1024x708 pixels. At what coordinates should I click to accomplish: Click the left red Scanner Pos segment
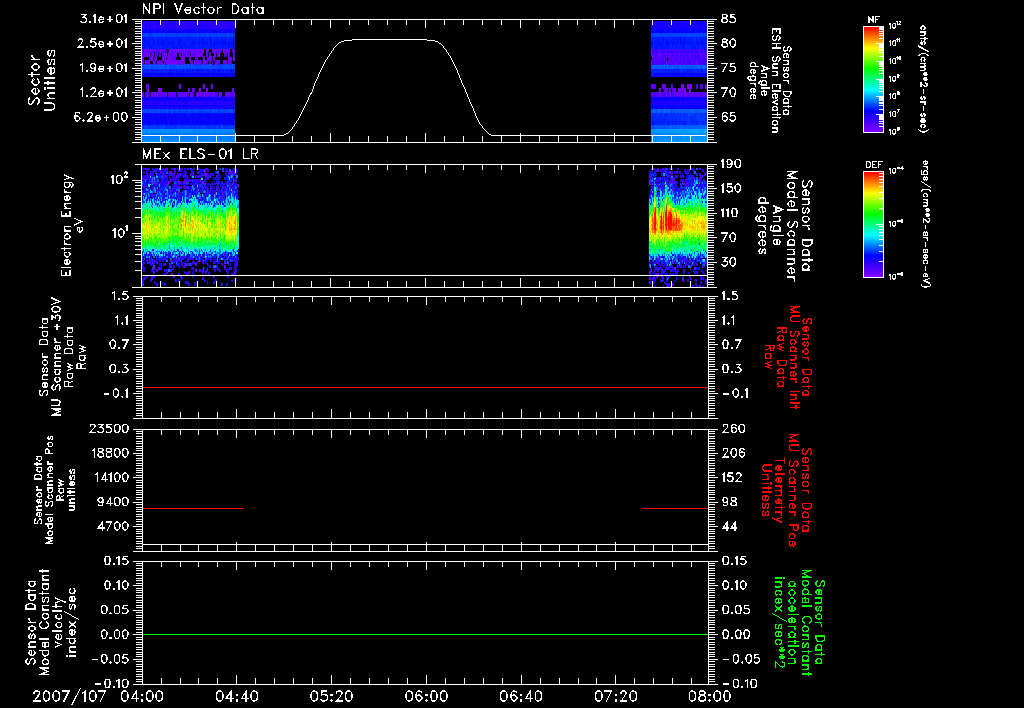(x=193, y=508)
